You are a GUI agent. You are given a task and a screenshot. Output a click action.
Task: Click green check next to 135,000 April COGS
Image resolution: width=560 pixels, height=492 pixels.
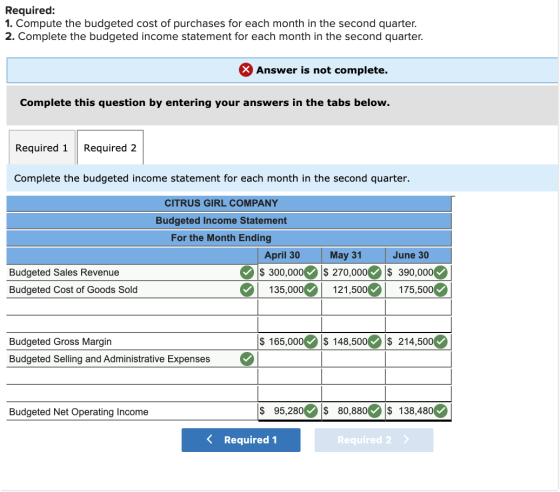(x=311, y=290)
